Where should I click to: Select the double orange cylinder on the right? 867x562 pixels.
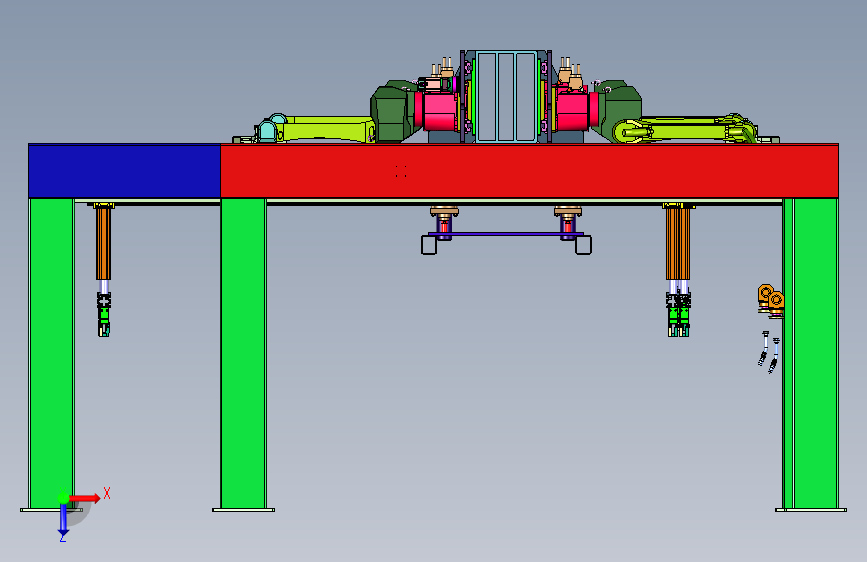[x=678, y=243]
